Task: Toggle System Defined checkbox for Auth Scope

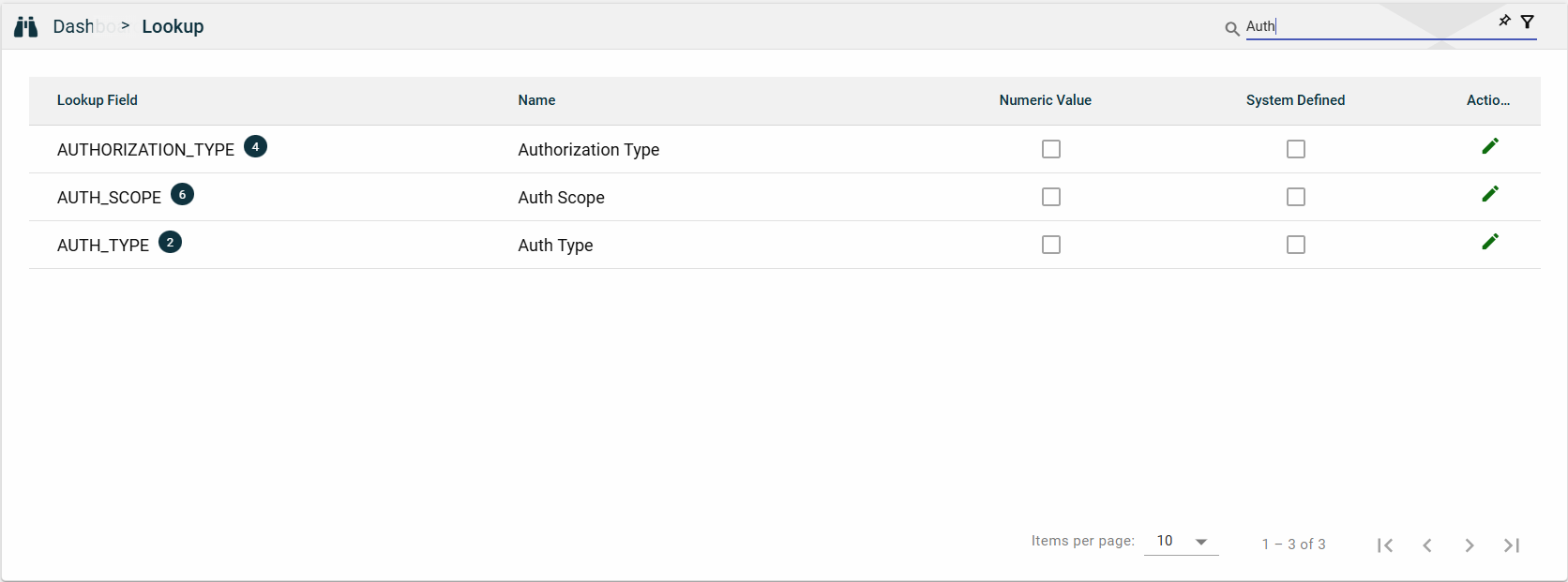Action: 1296,197
